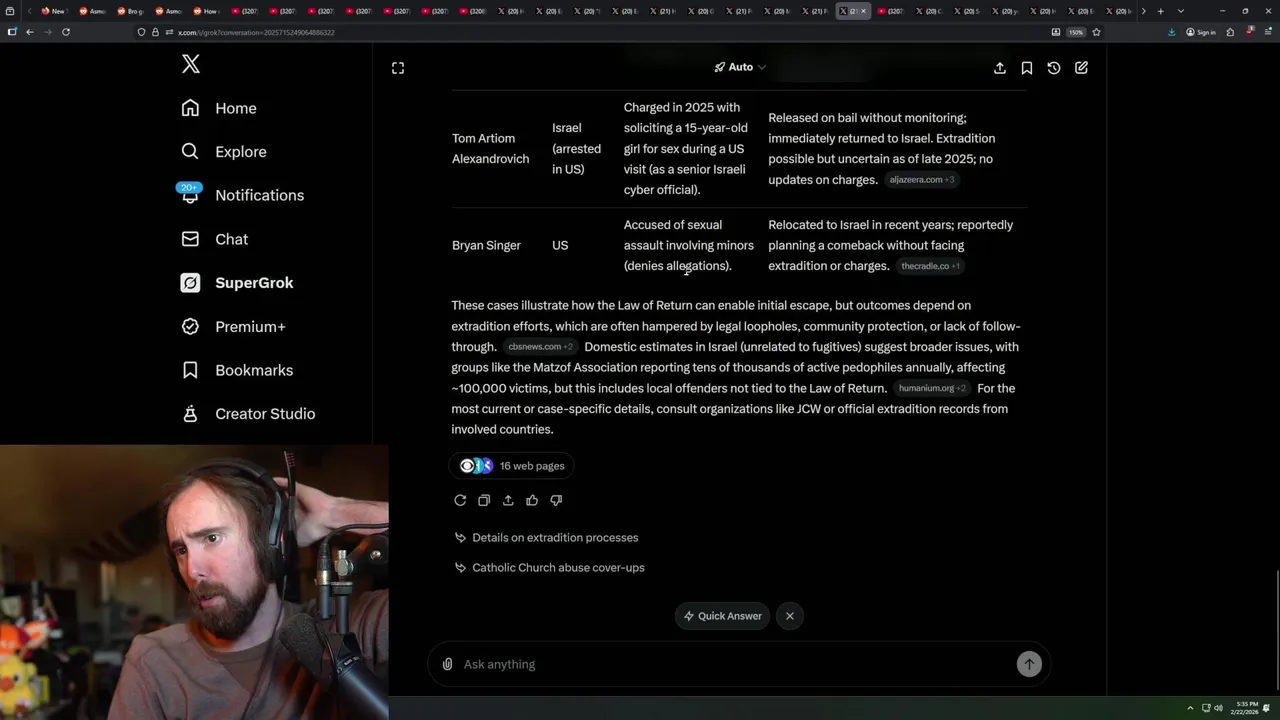This screenshot has height=720, width=1280.
Task: Click the Quick Answer button
Action: click(723, 616)
